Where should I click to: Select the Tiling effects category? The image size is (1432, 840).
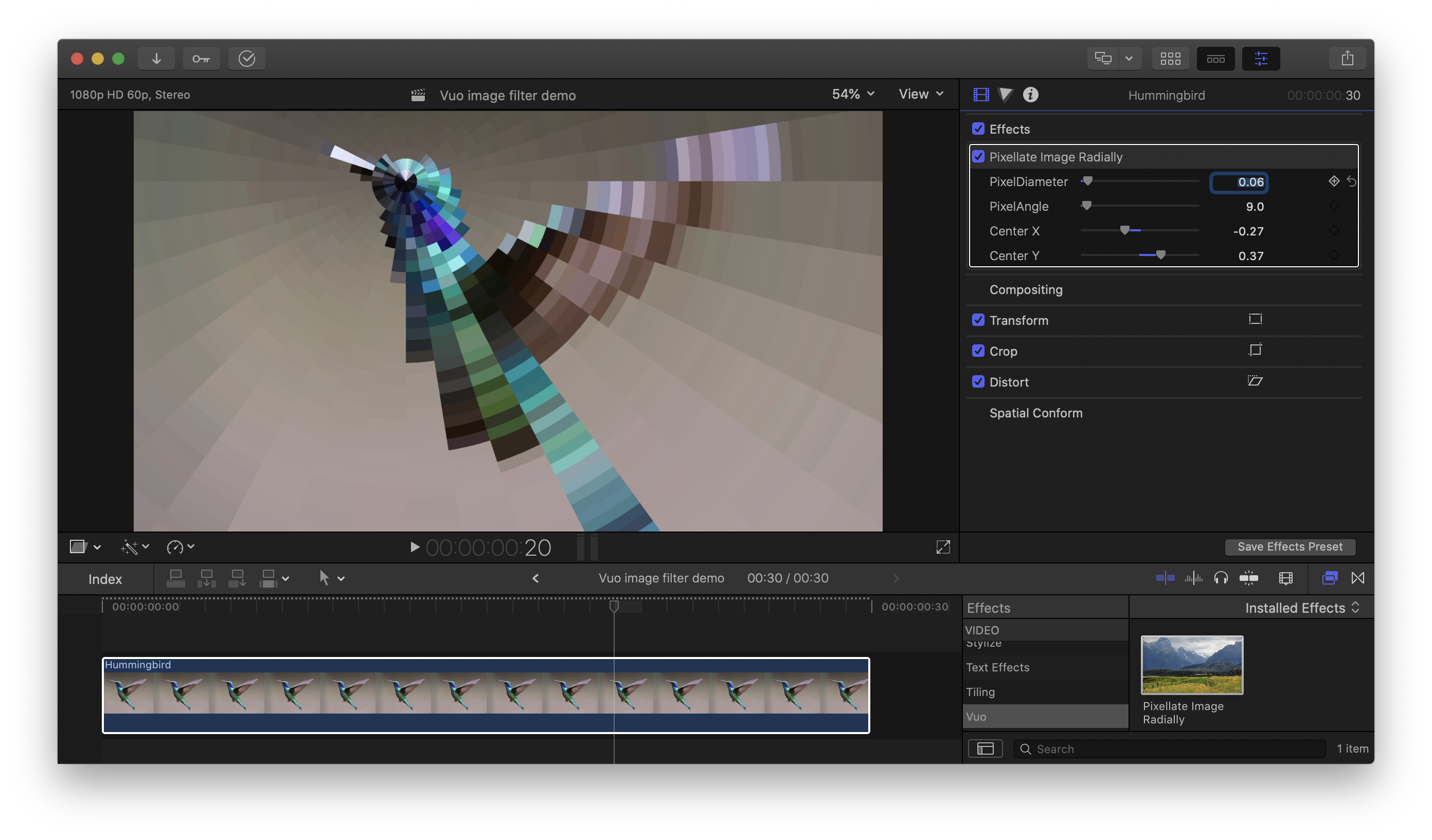(981, 692)
